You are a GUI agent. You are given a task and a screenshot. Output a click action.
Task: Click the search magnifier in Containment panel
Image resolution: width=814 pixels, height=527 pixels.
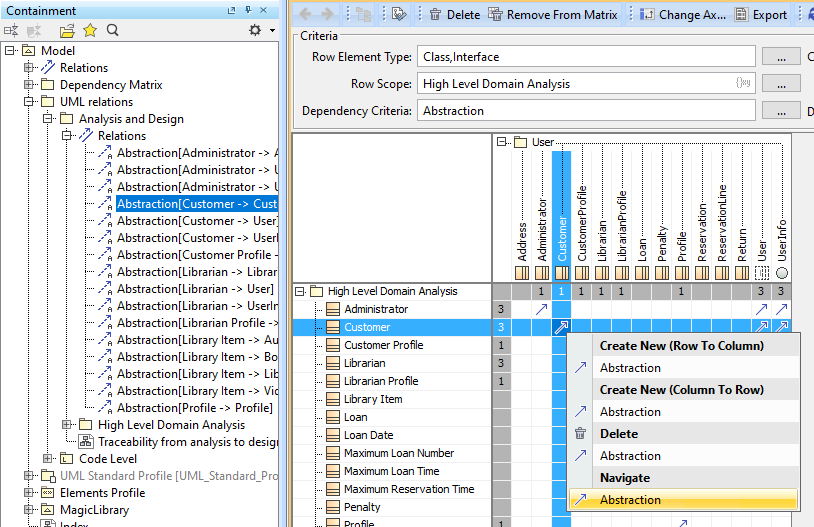(x=112, y=30)
